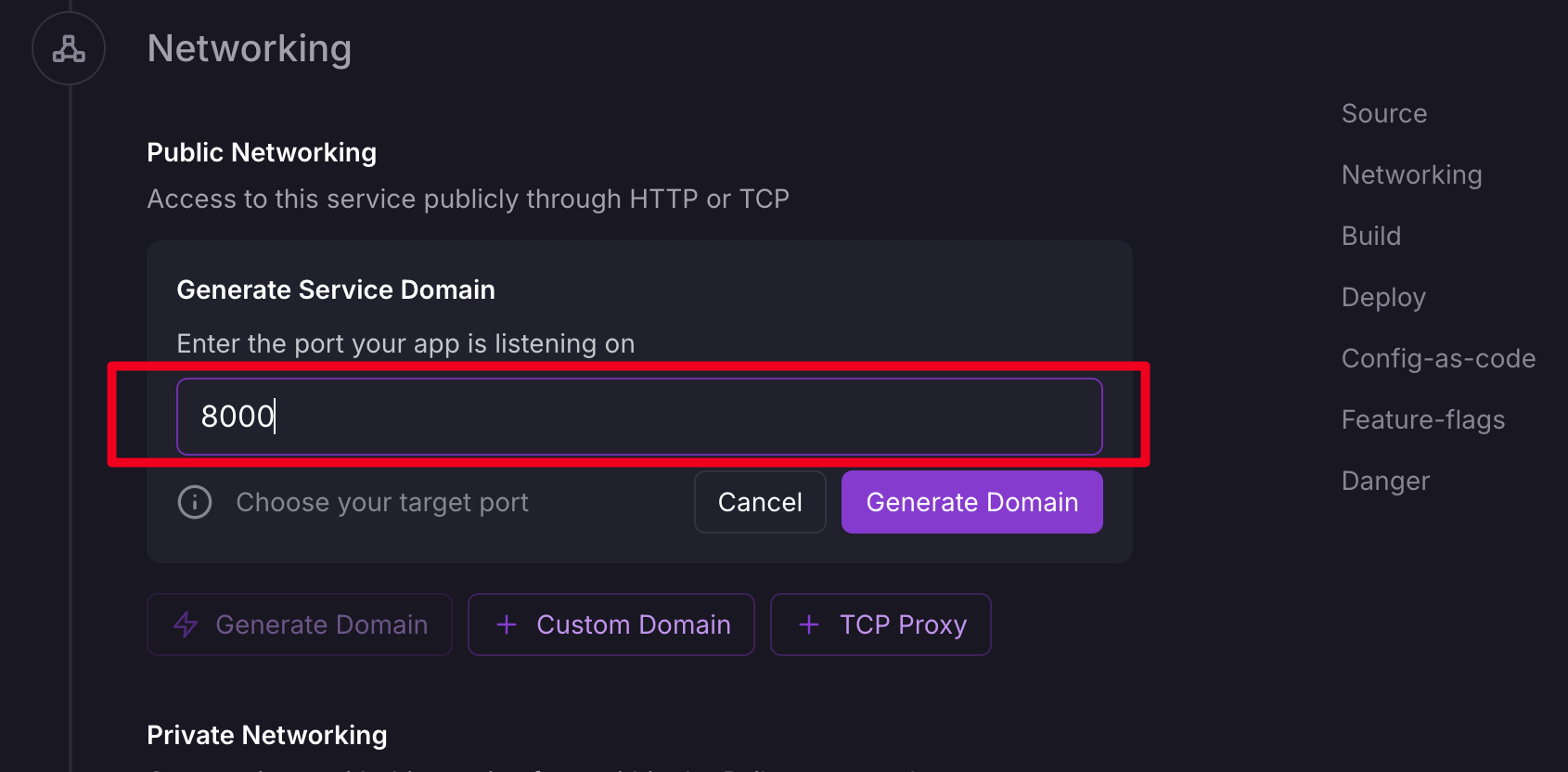Click the Networking section icon in the circle
1568x772 pixels.
[69, 48]
